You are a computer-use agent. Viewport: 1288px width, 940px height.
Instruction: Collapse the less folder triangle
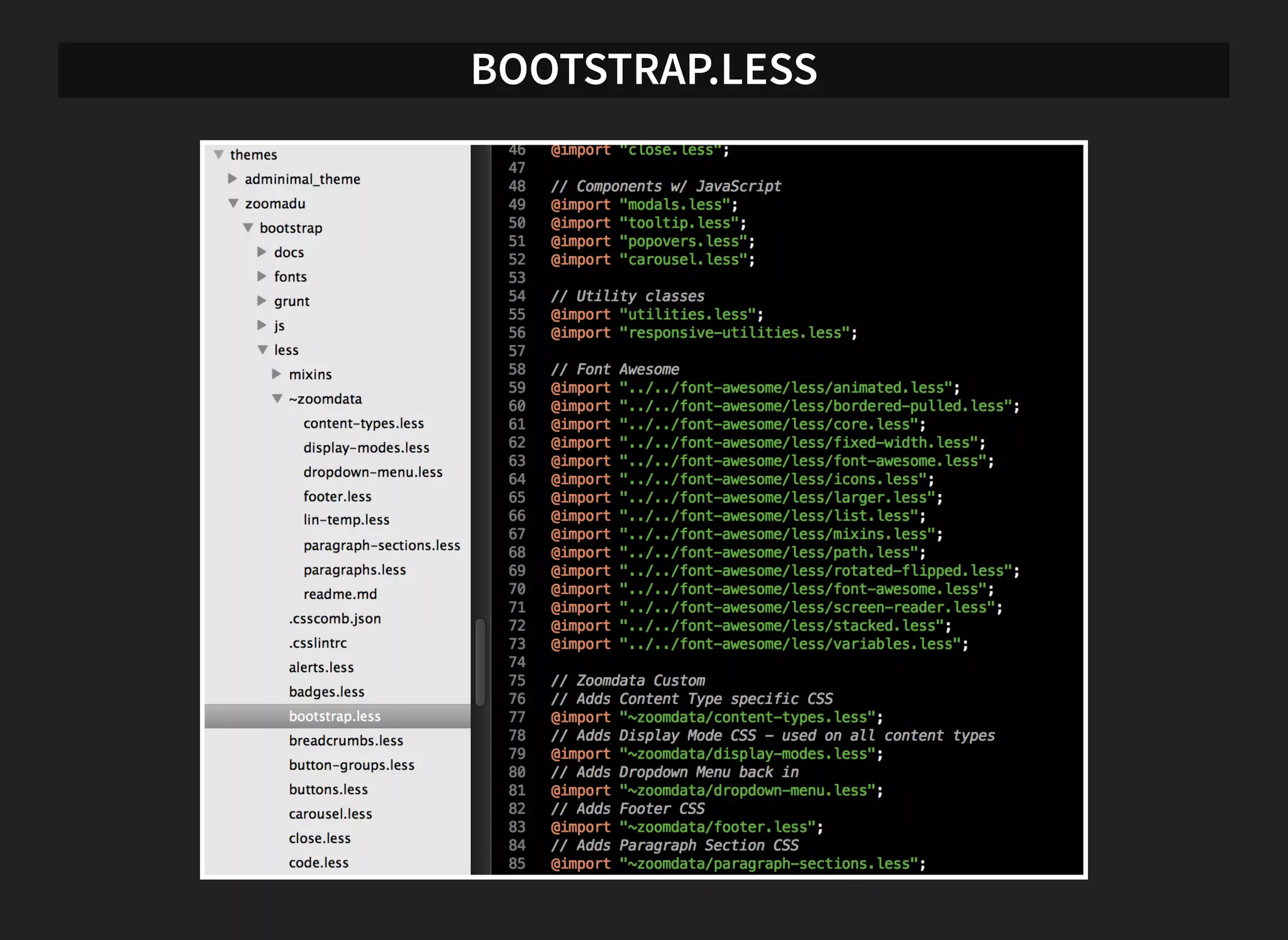[262, 350]
